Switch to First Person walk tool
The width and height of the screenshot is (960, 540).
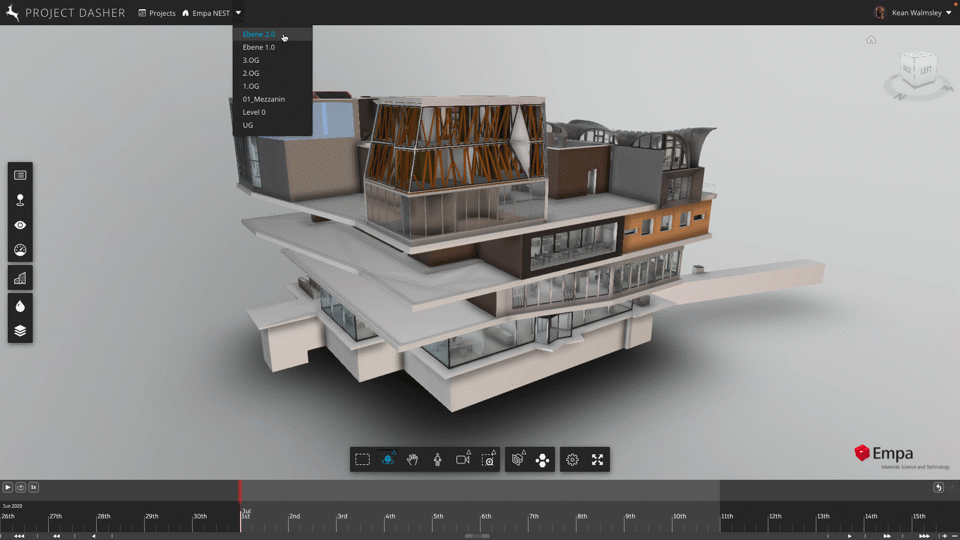[x=438, y=460]
